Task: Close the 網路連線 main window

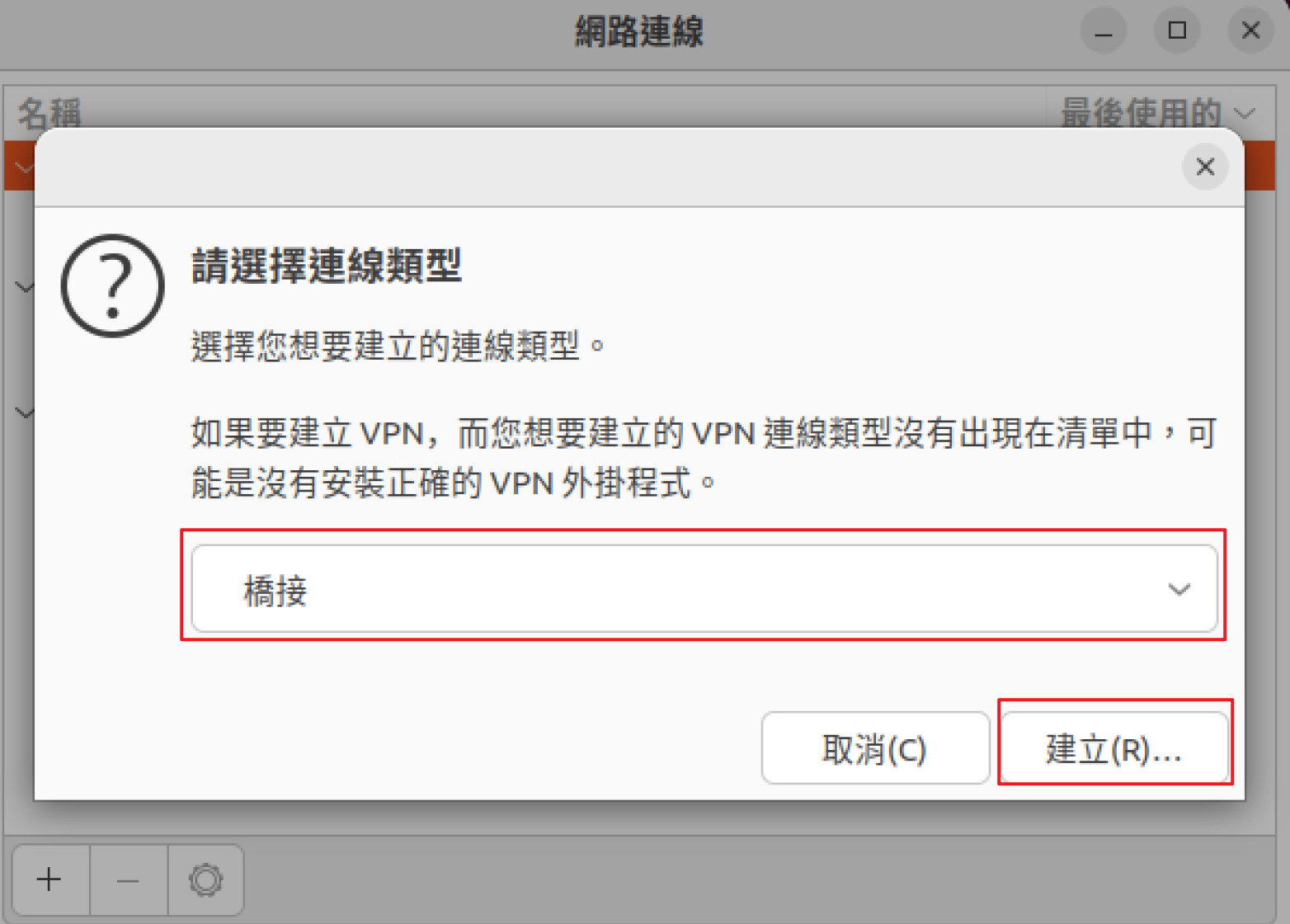Action: (x=1250, y=31)
